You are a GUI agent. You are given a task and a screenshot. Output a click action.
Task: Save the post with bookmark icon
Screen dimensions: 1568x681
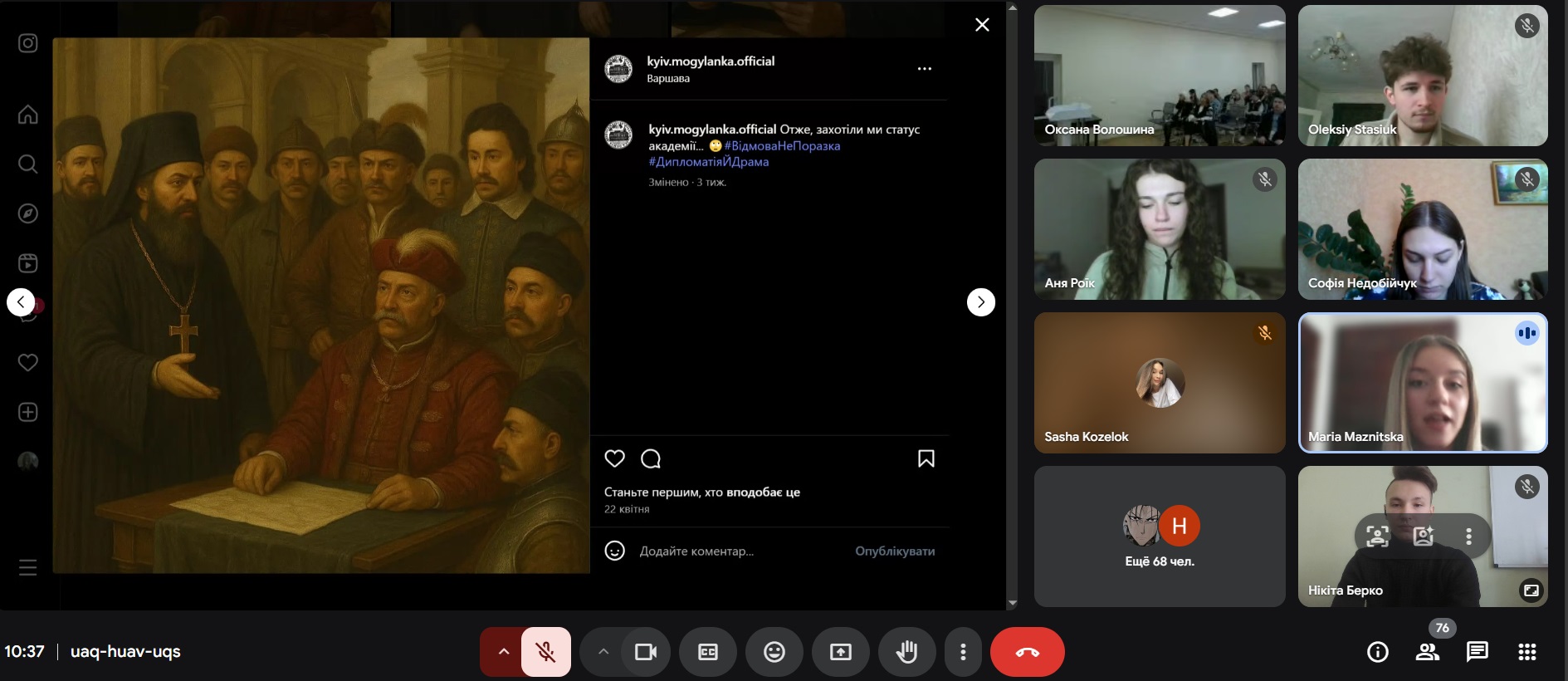click(x=926, y=458)
